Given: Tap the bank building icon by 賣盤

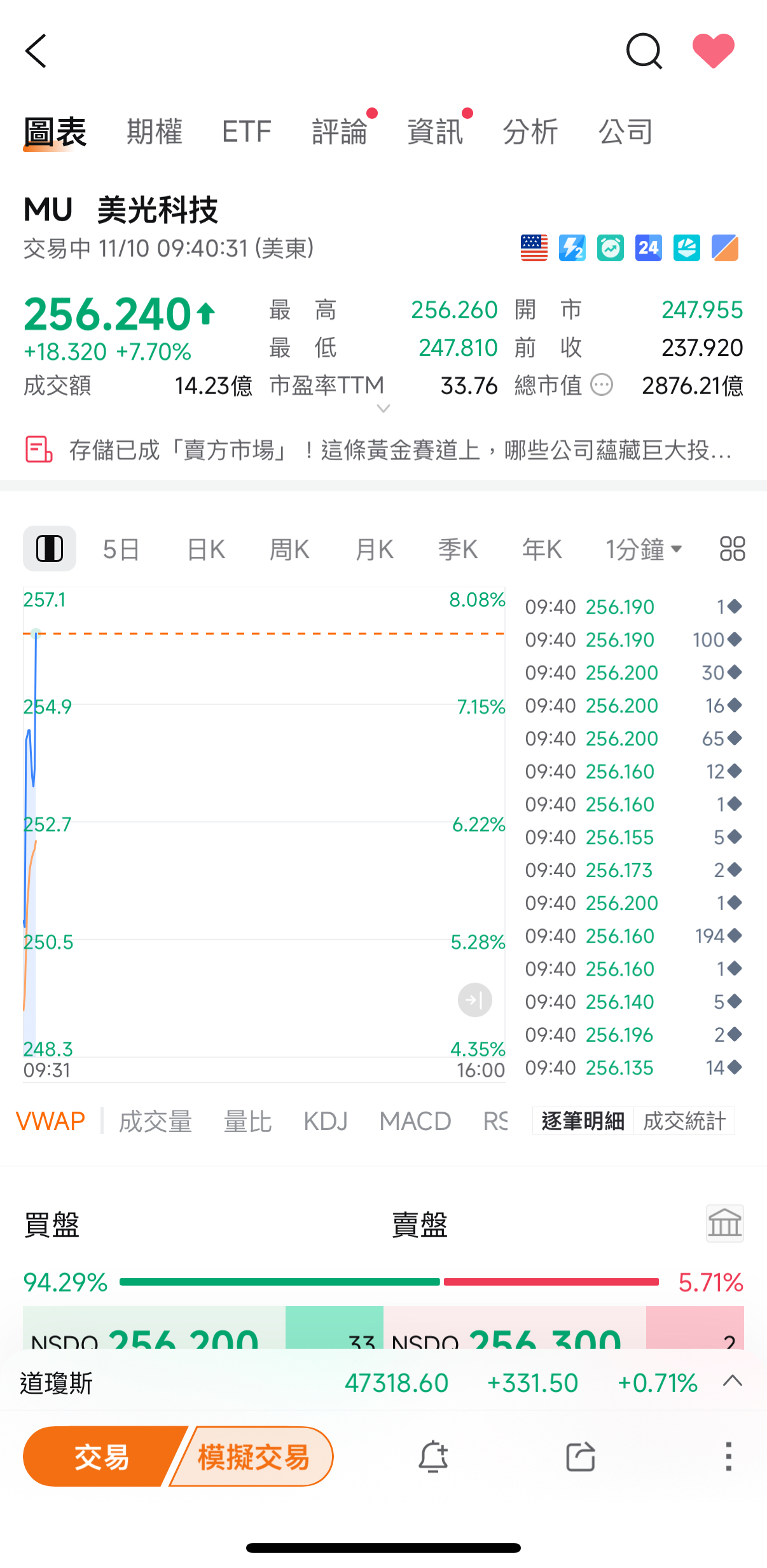Looking at the screenshot, I should 725,1223.
